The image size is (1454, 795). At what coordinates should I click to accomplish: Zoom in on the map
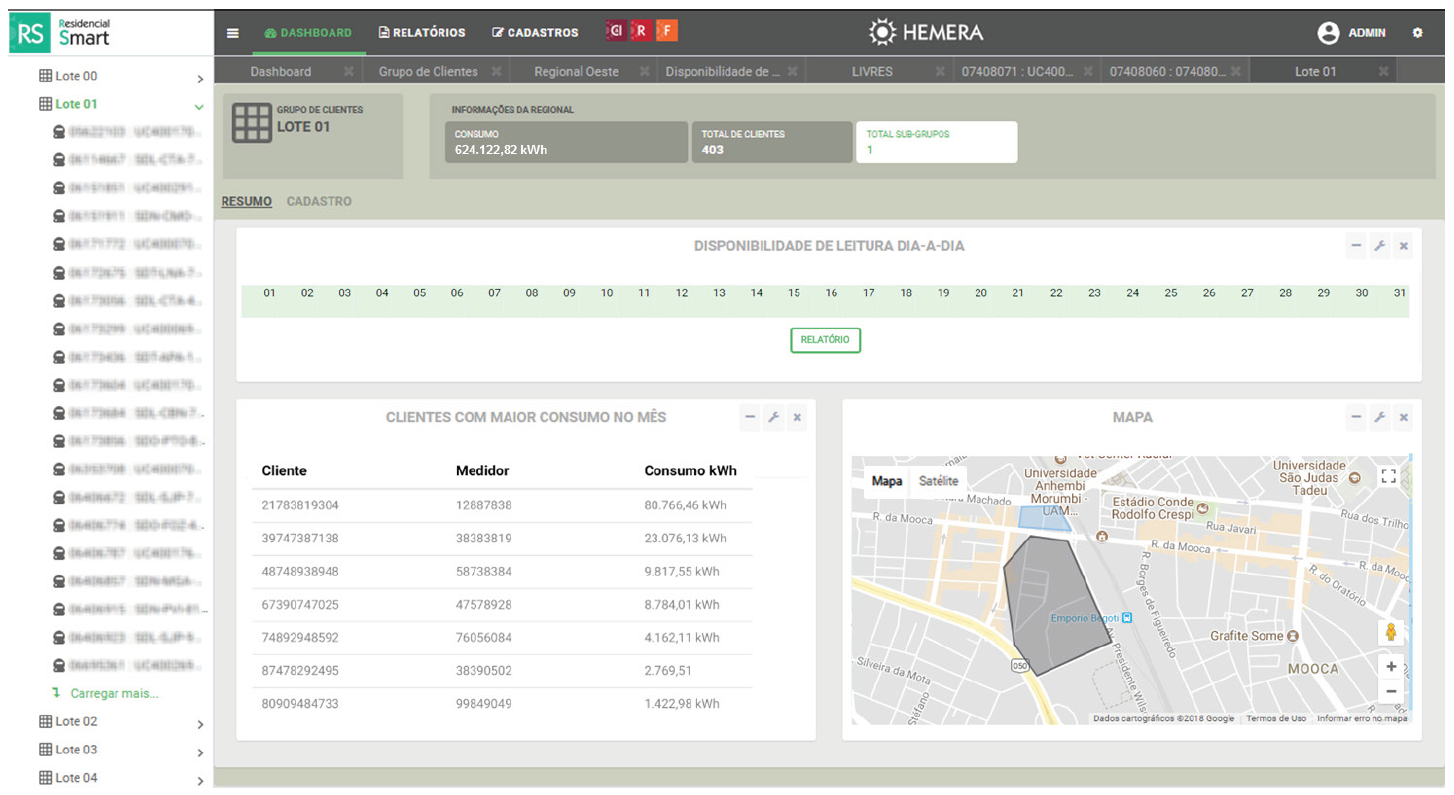click(1390, 667)
